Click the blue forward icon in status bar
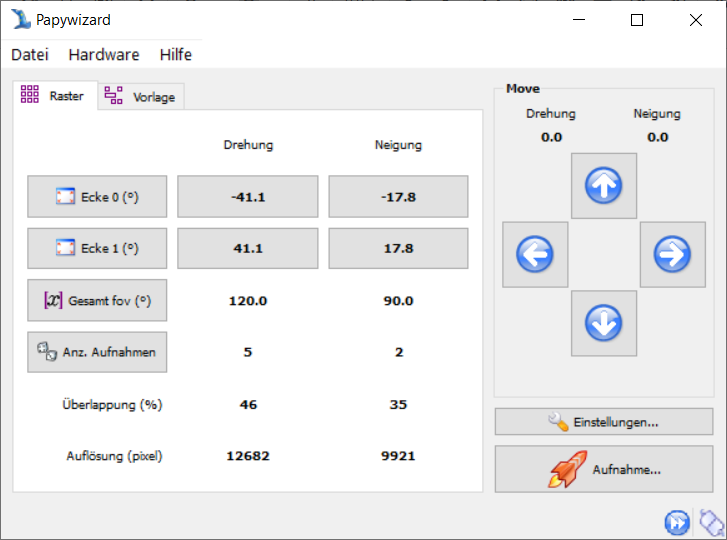 [677, 522]
